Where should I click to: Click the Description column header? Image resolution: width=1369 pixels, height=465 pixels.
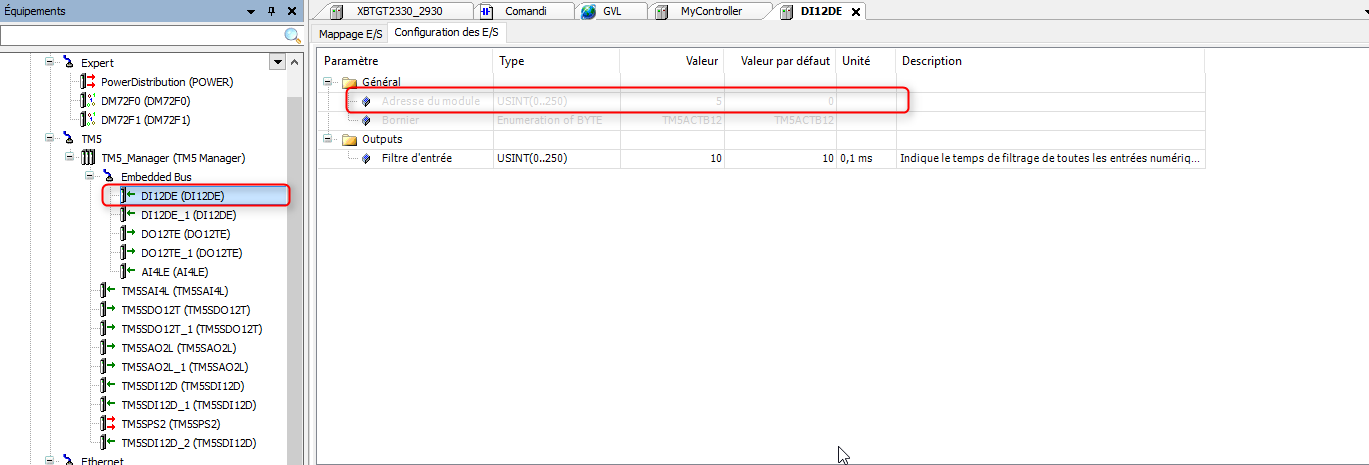pos(1050,61)
